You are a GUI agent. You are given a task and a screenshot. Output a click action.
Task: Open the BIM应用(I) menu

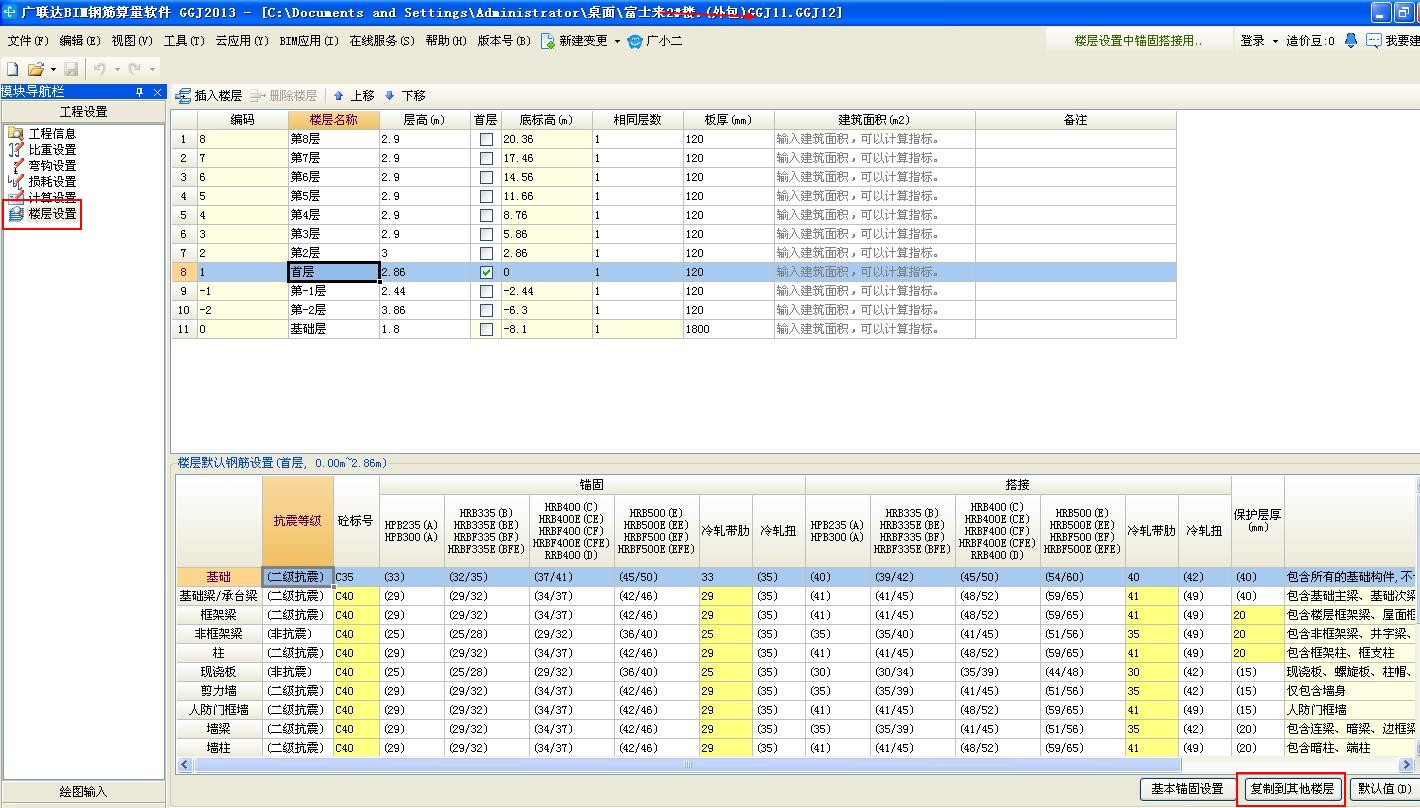pyautogui.click(x=309, y=41)
